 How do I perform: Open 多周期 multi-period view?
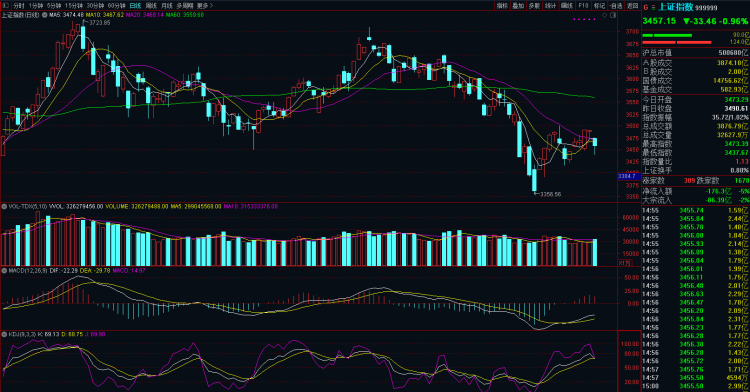coord(185,6)
